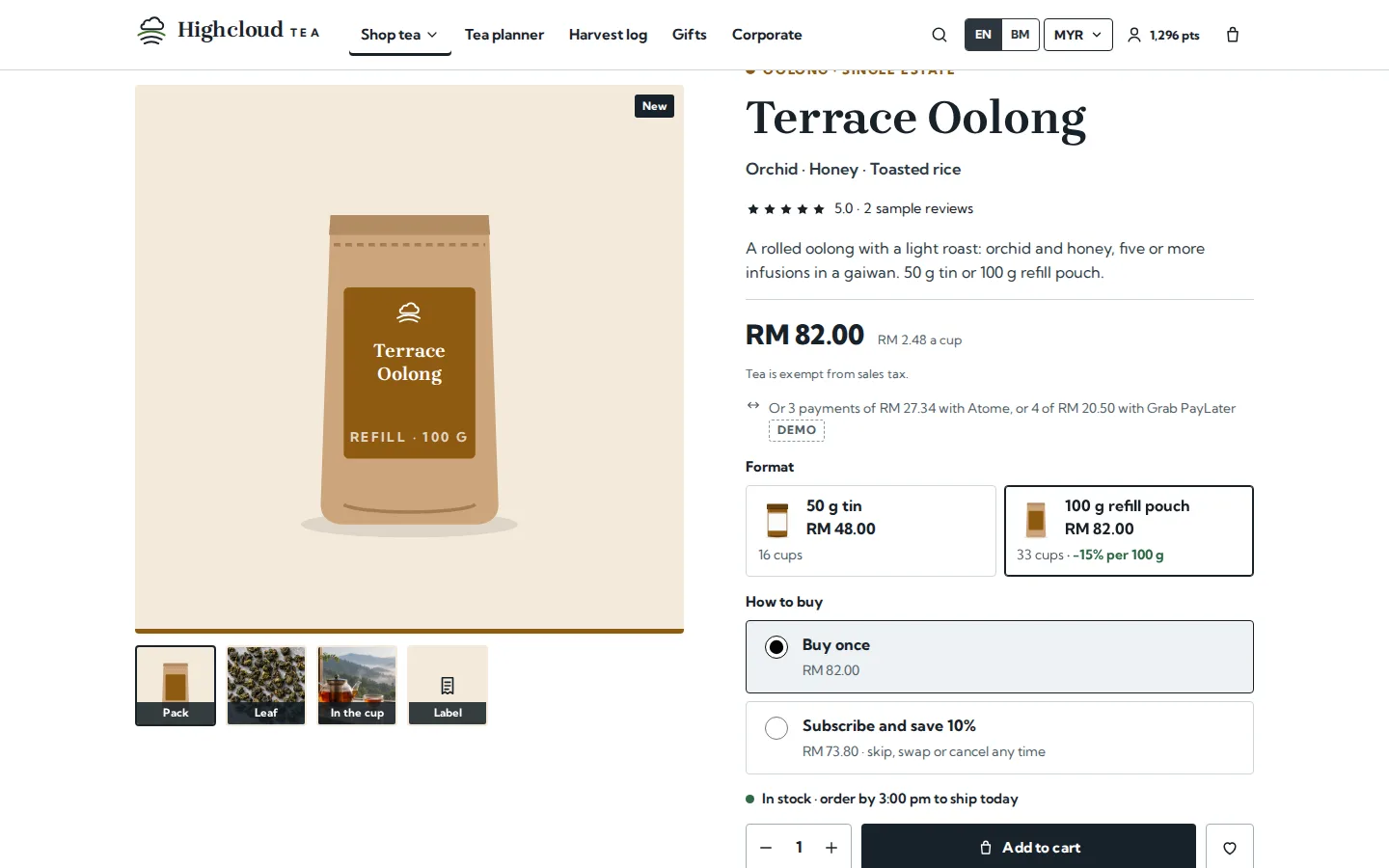The height and width of the screenshot is (868, 1389).
Task: Click the In stock shipping notice
Action: [x=882, y=799]
